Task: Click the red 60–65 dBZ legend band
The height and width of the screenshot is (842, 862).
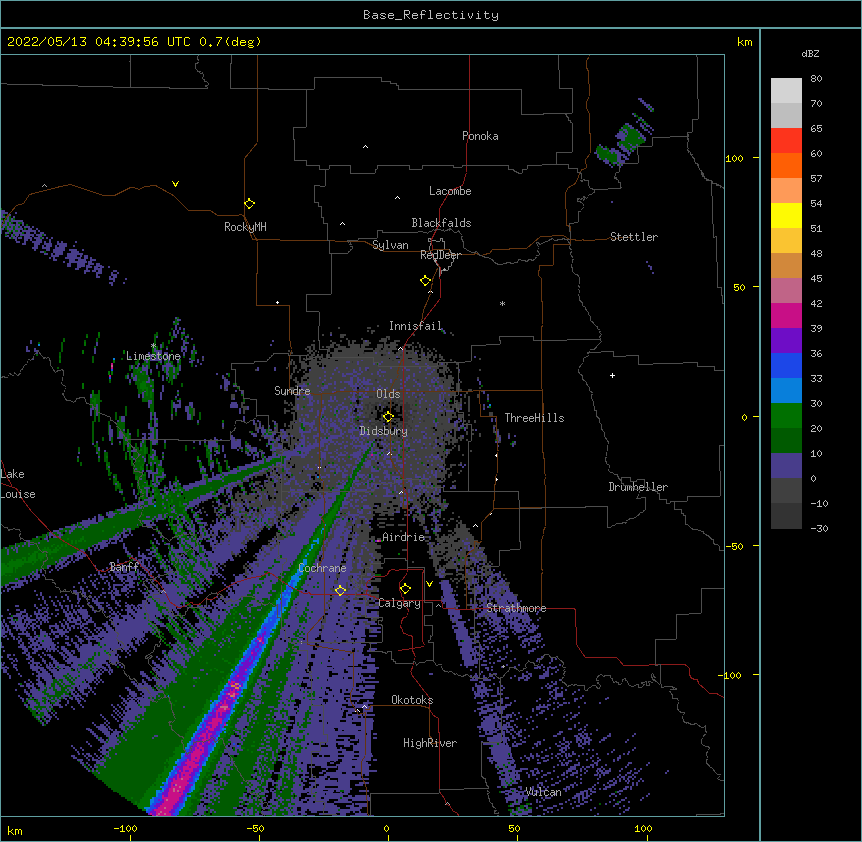Action: 786,141
